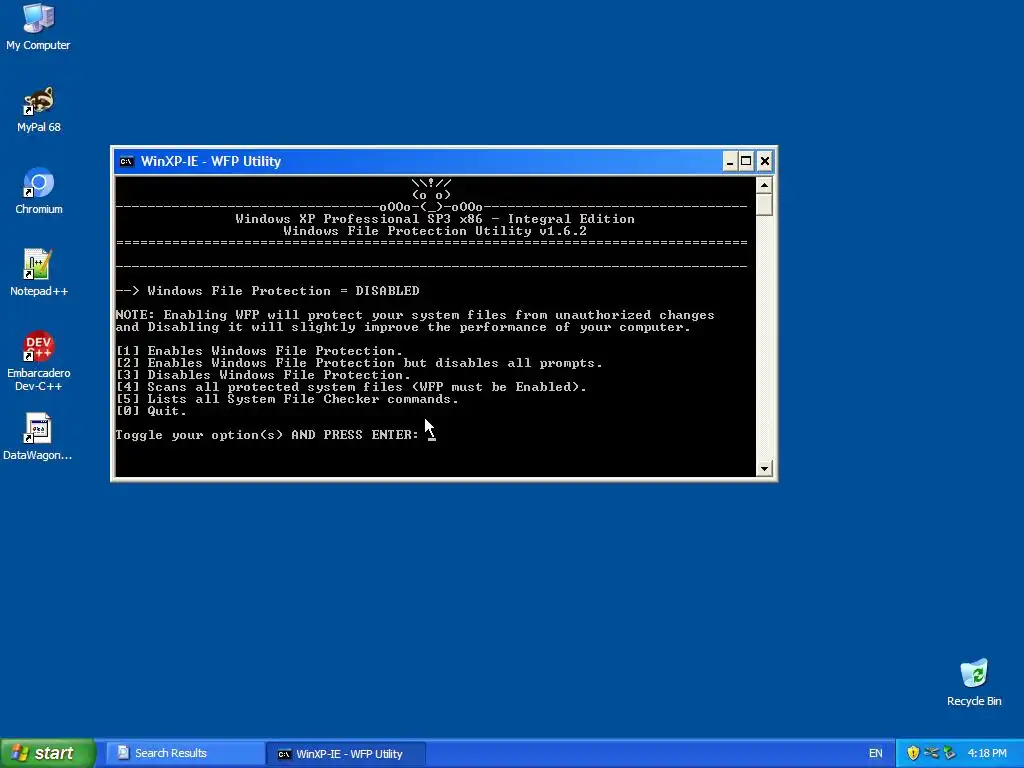Select the MyPal 68 browser shortcut
The width and height of the screenshot is (1024, 768).
tap(38, 110)
